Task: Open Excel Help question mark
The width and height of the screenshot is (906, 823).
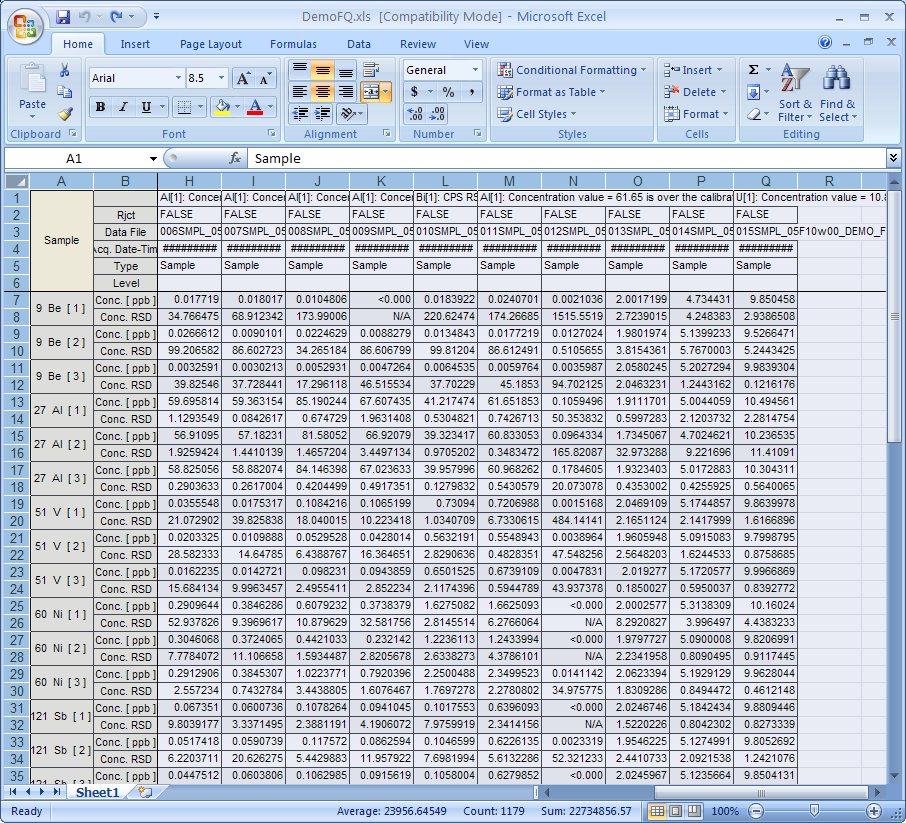Action: [825, 42]
